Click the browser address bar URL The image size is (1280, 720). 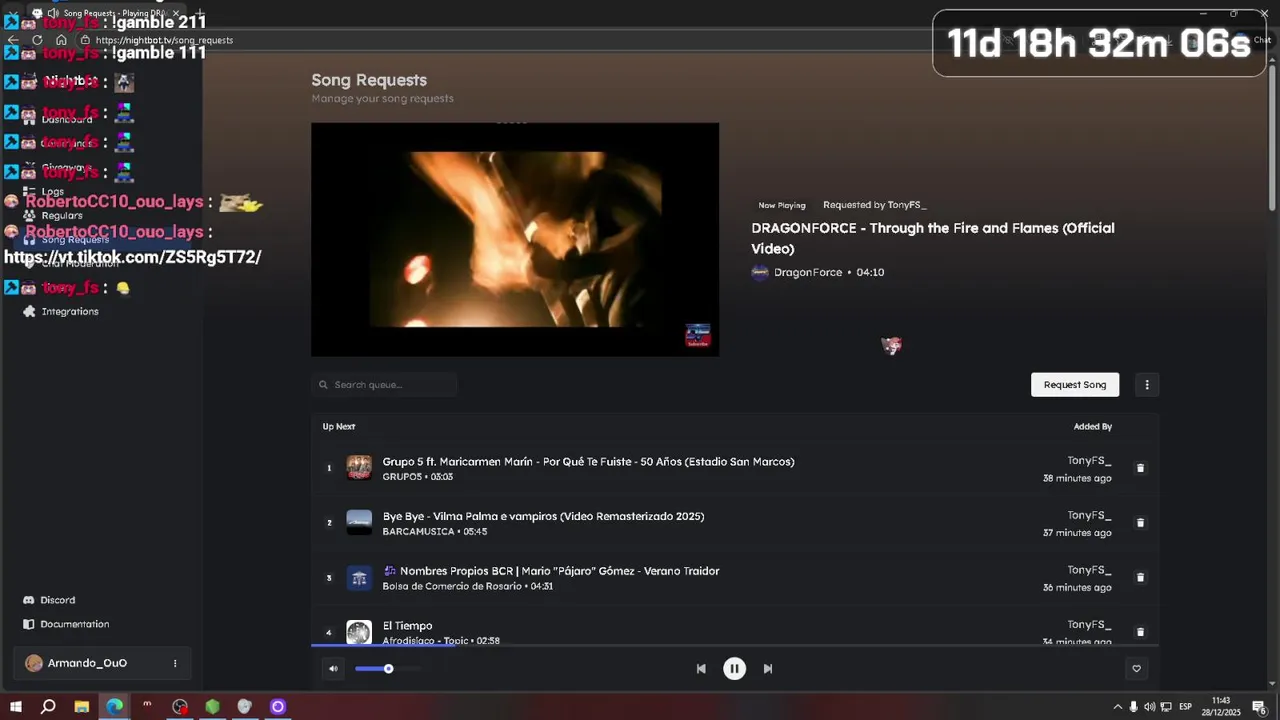(x=164, y=40)
